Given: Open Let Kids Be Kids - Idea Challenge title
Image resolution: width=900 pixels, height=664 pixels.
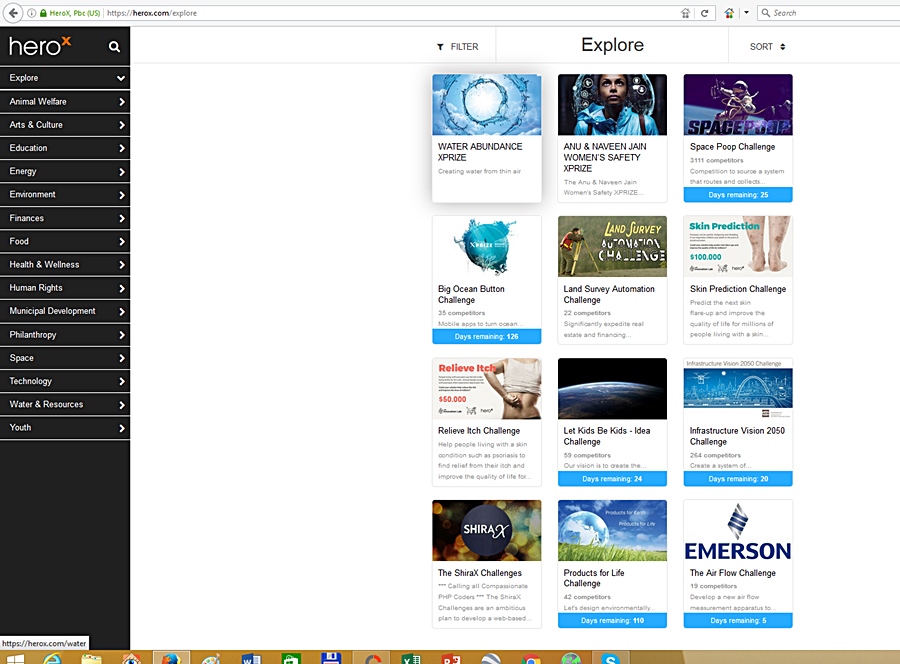Looking at the screenshot, I should click(607, 436).
